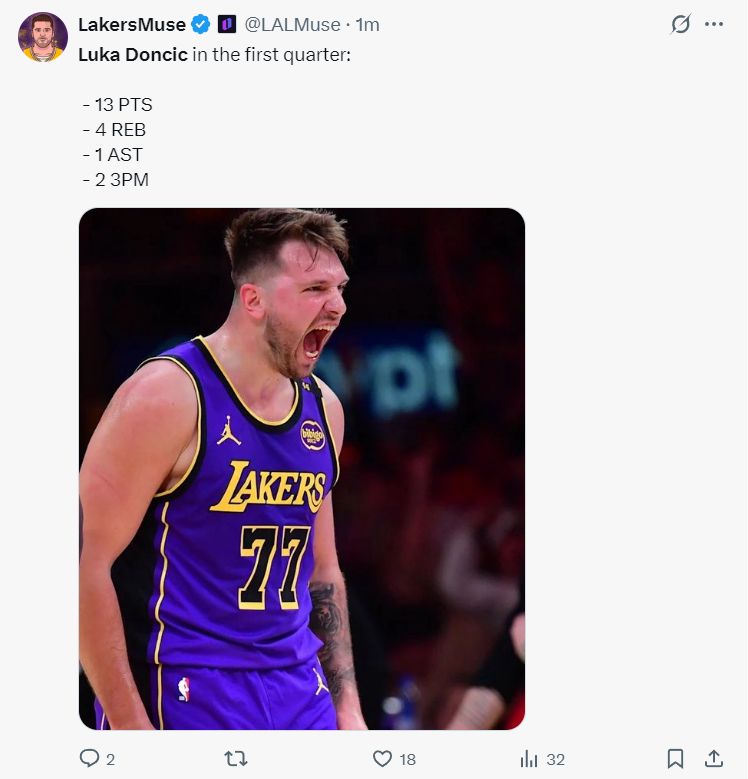Click the reply speech-bubble icon
Screen dimensions: 748x779
pos(89,759)
